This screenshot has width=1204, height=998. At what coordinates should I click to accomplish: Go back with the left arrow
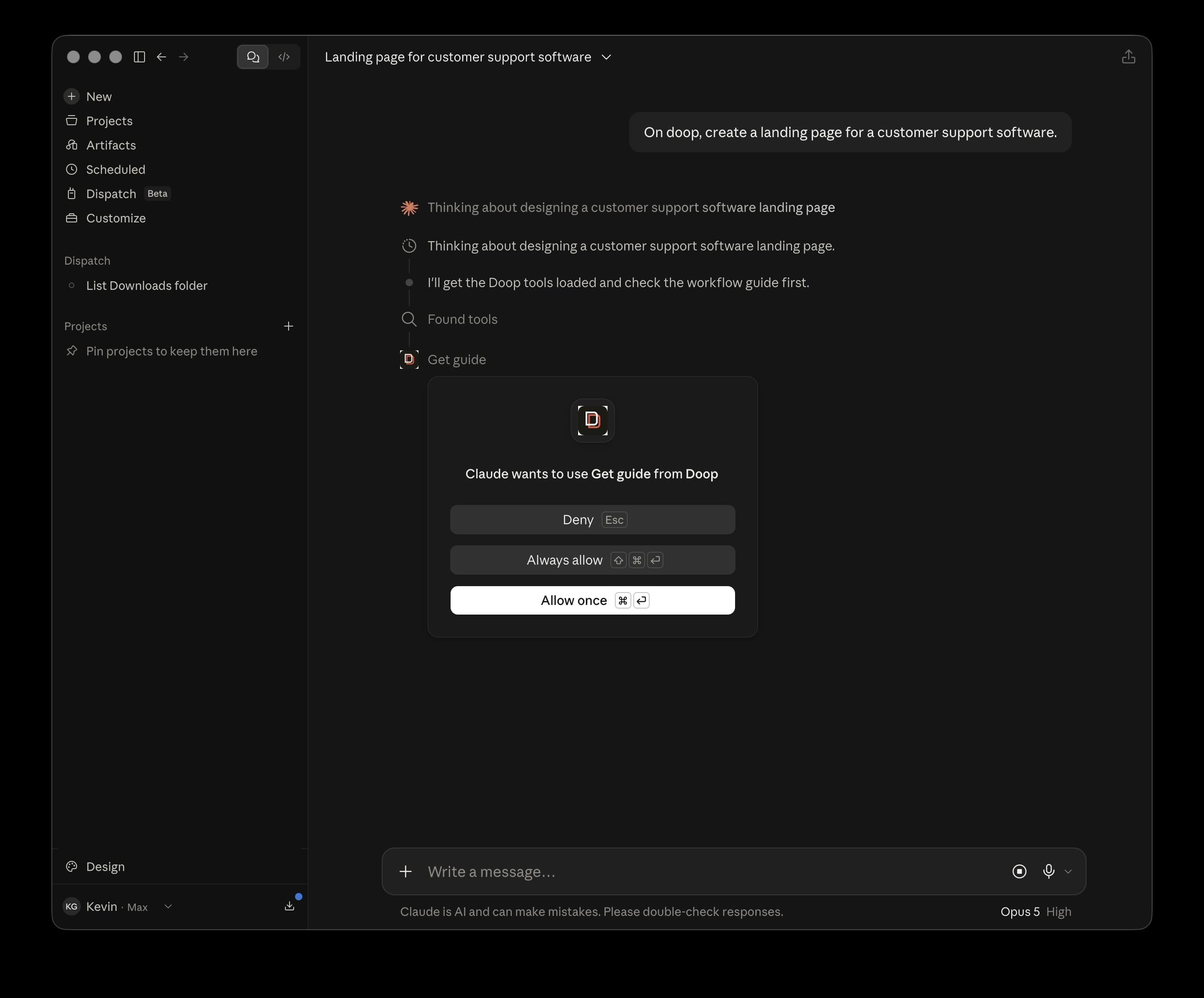coord(162,57)
